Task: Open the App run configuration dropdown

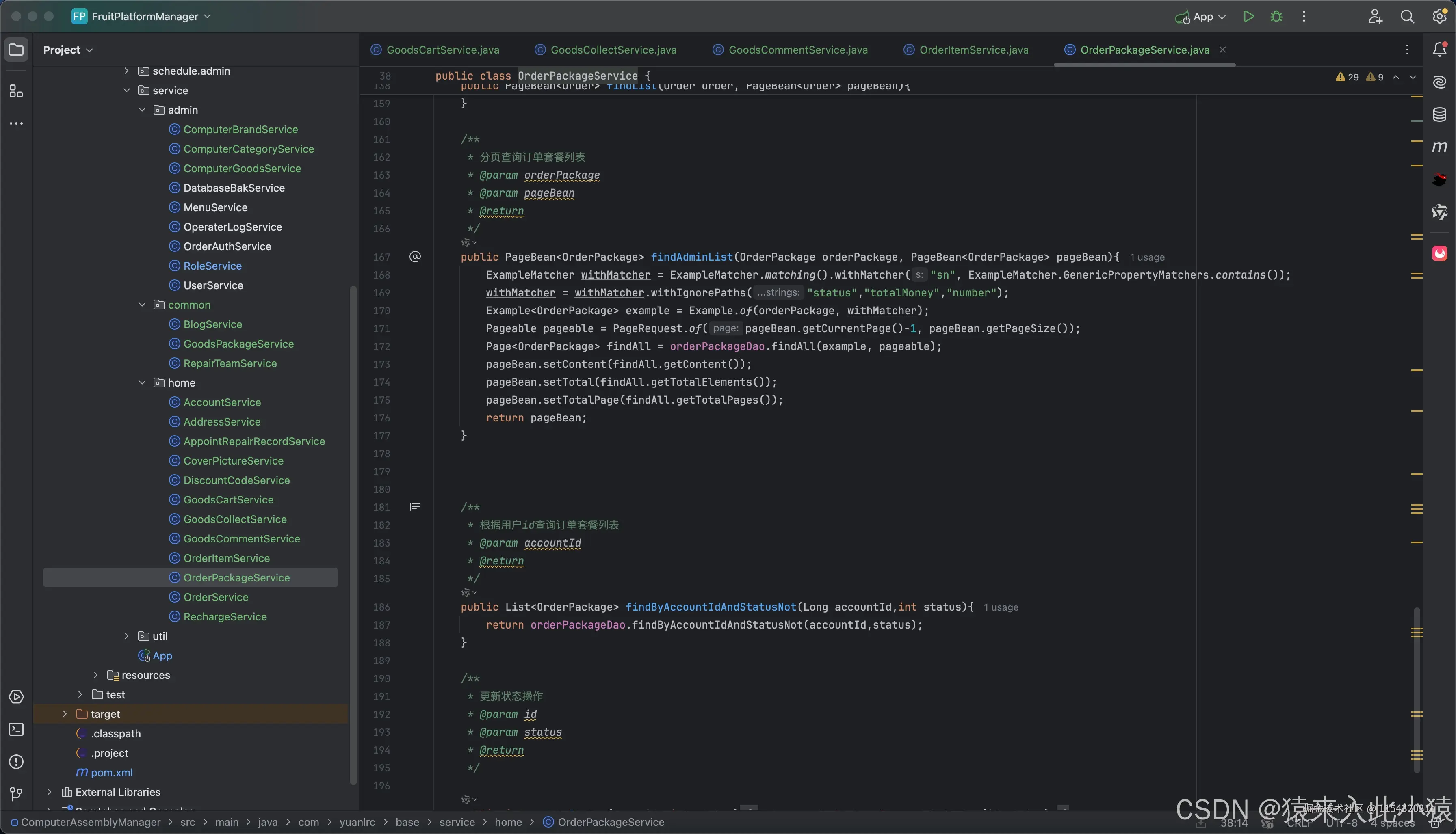Action: pyautogui.click(x=1209, y=17)
